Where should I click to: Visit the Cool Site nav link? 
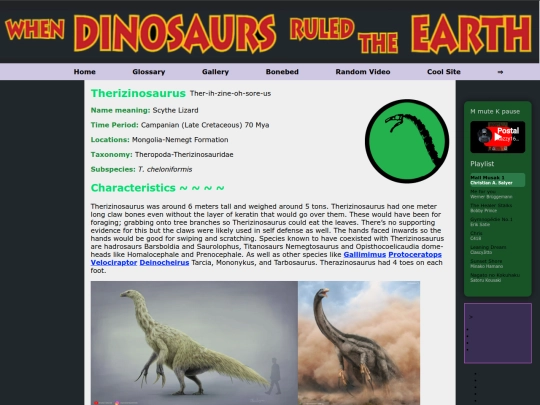click(444, 72)
